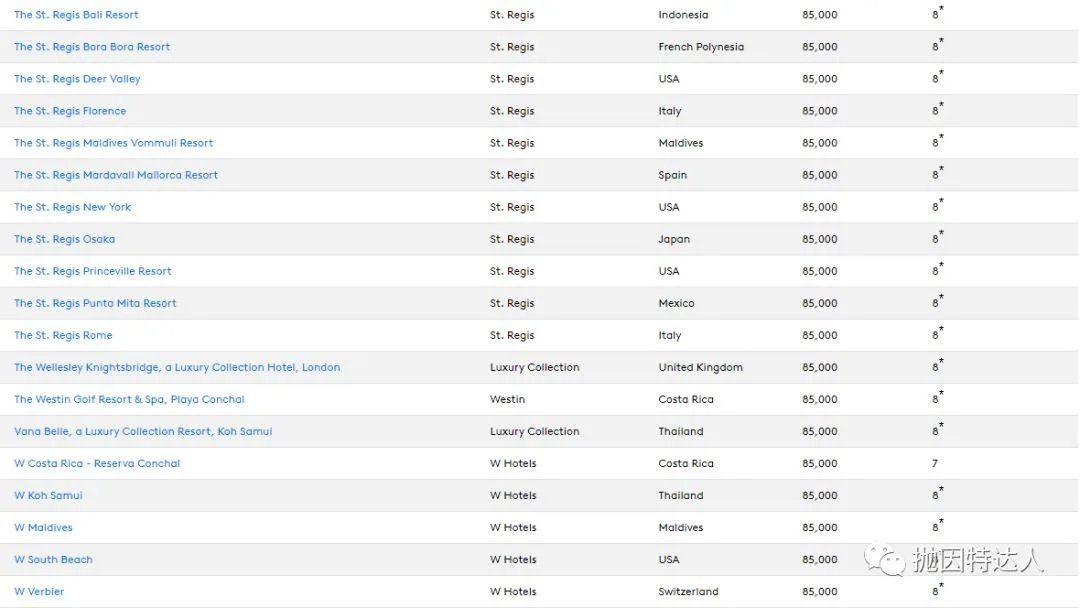The width and height of the screenshot is (1080, 608).
Task: Open The St. Regis Princeville Resort link
Action: [93, 271]
